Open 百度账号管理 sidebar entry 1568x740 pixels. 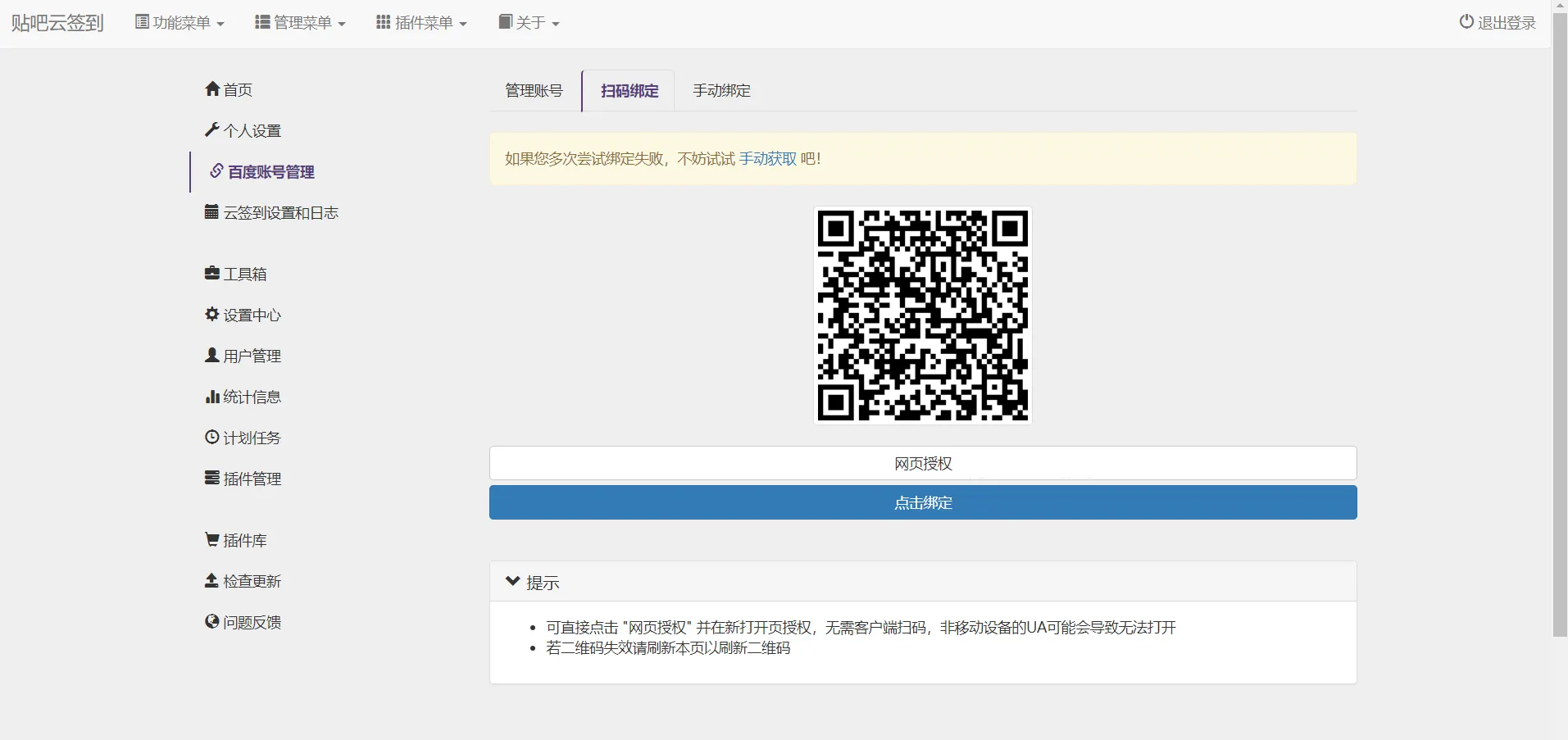271,171
